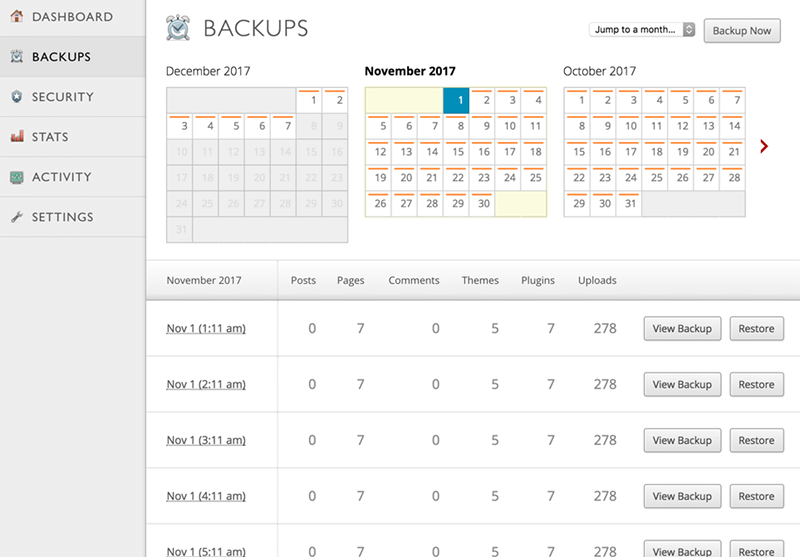Click the Stats bar chart icon
Screen dimensions: 800x557
pyautogui.click(x=17, y=136)
